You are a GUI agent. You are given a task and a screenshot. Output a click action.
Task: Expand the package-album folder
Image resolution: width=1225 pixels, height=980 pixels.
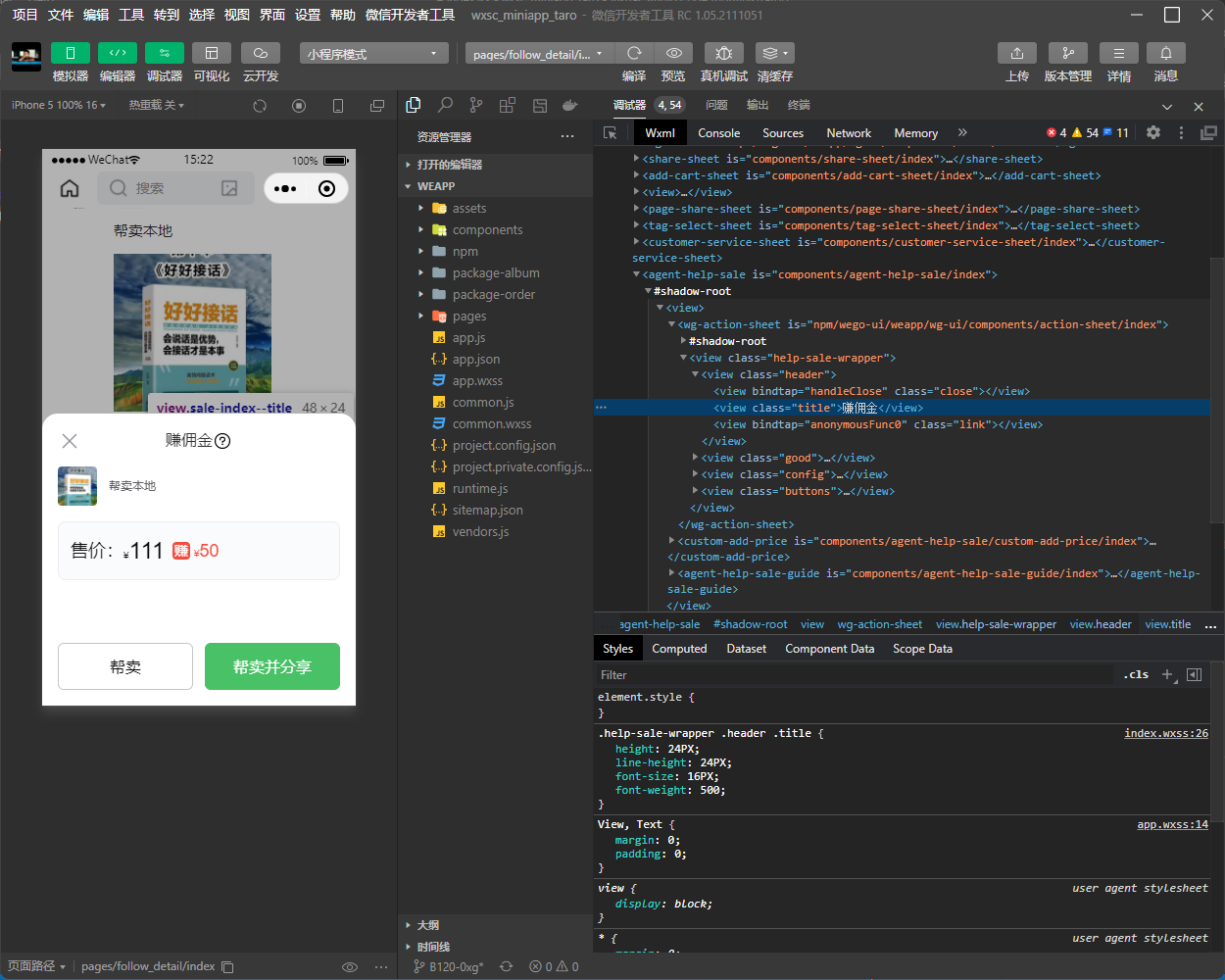pos(495,272)
